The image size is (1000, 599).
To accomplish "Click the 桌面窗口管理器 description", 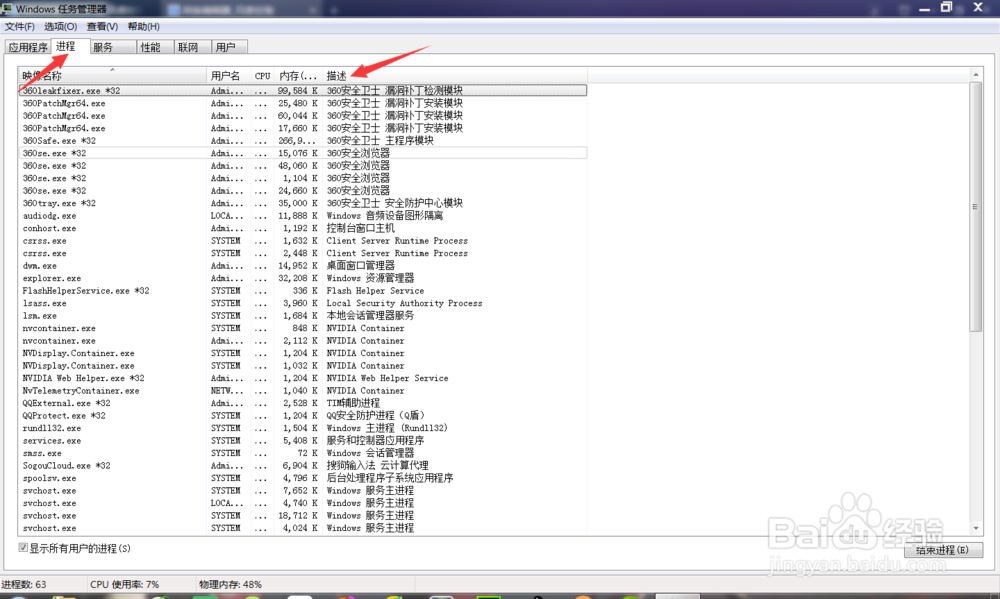I will point(360,265).
